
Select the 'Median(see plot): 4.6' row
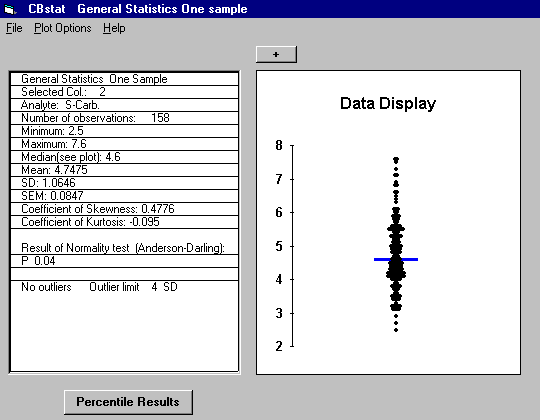tap(124, 157)
